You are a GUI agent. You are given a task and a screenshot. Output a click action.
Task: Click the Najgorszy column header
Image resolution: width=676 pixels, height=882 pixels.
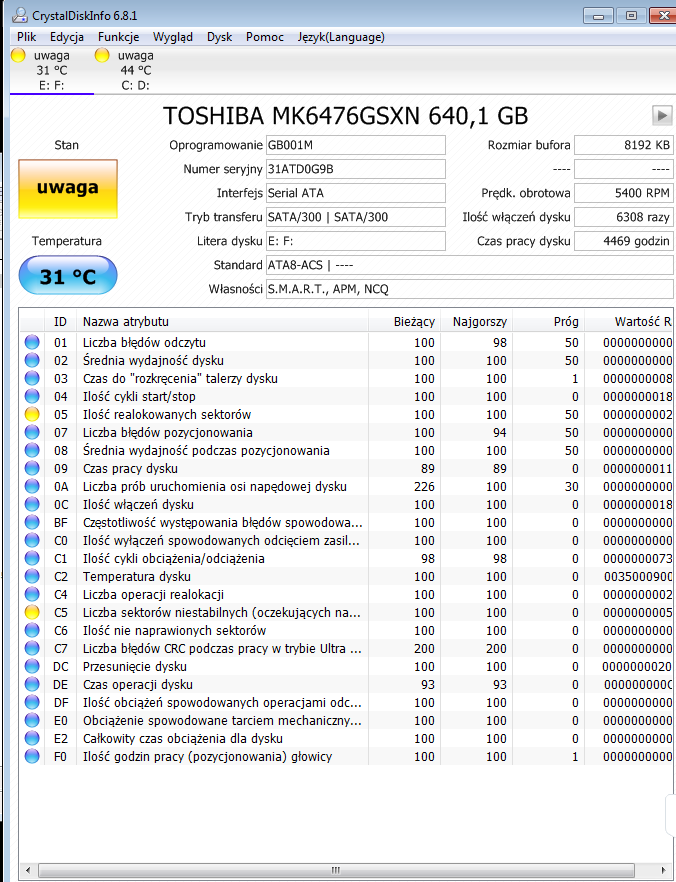[476, 322]
